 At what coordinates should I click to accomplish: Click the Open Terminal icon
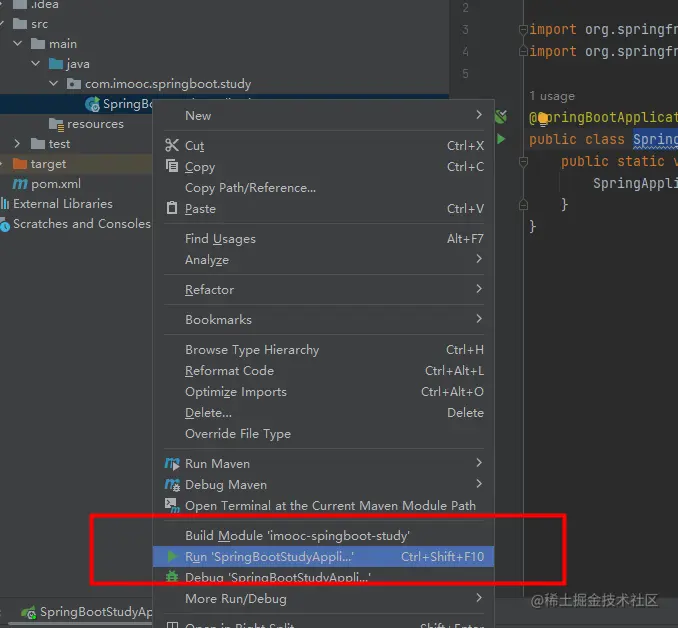click(172, 506)
